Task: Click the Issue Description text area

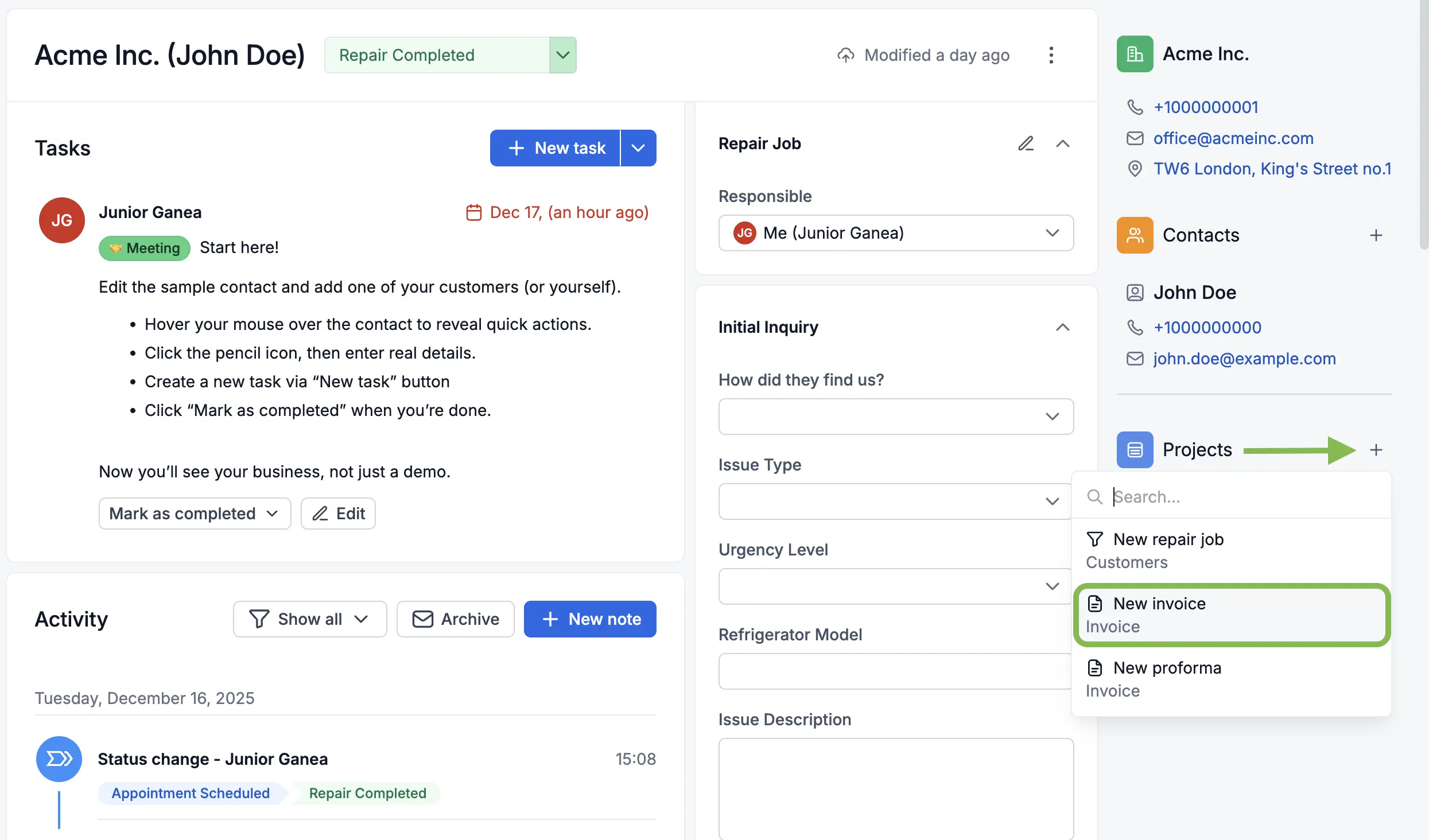Action: tap(896, 790)
